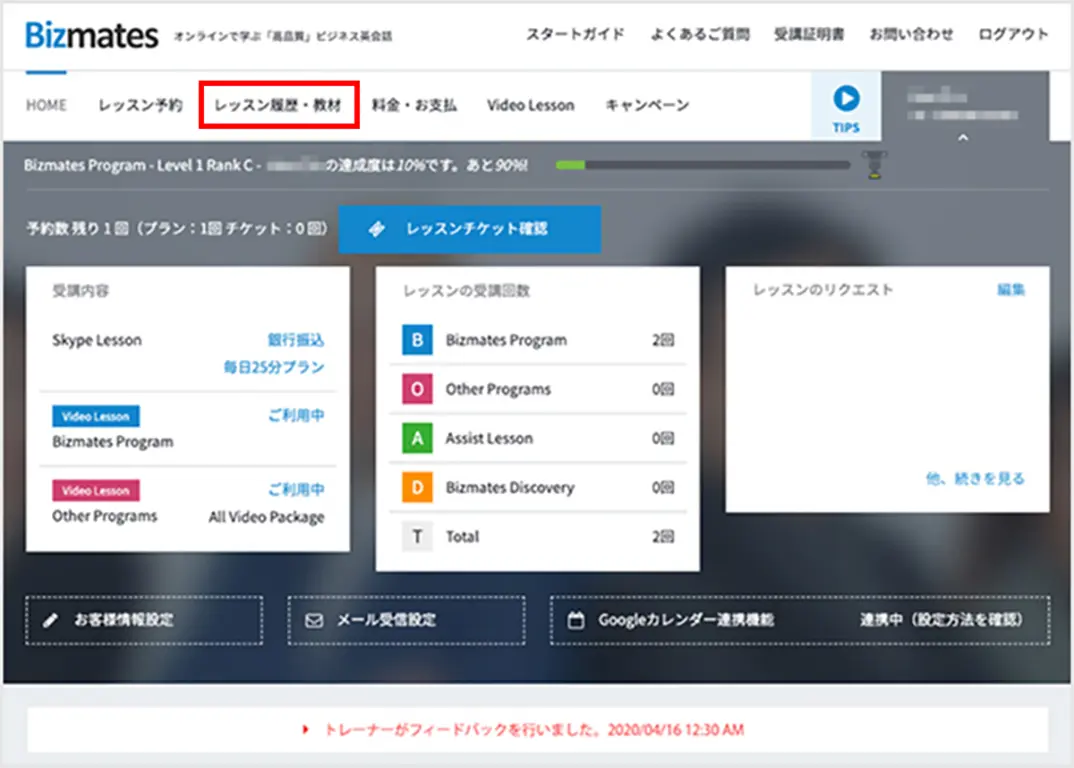Click the trophy icon at progress bar end
The height and width of the screenshot is (768, 1074).
874,166
